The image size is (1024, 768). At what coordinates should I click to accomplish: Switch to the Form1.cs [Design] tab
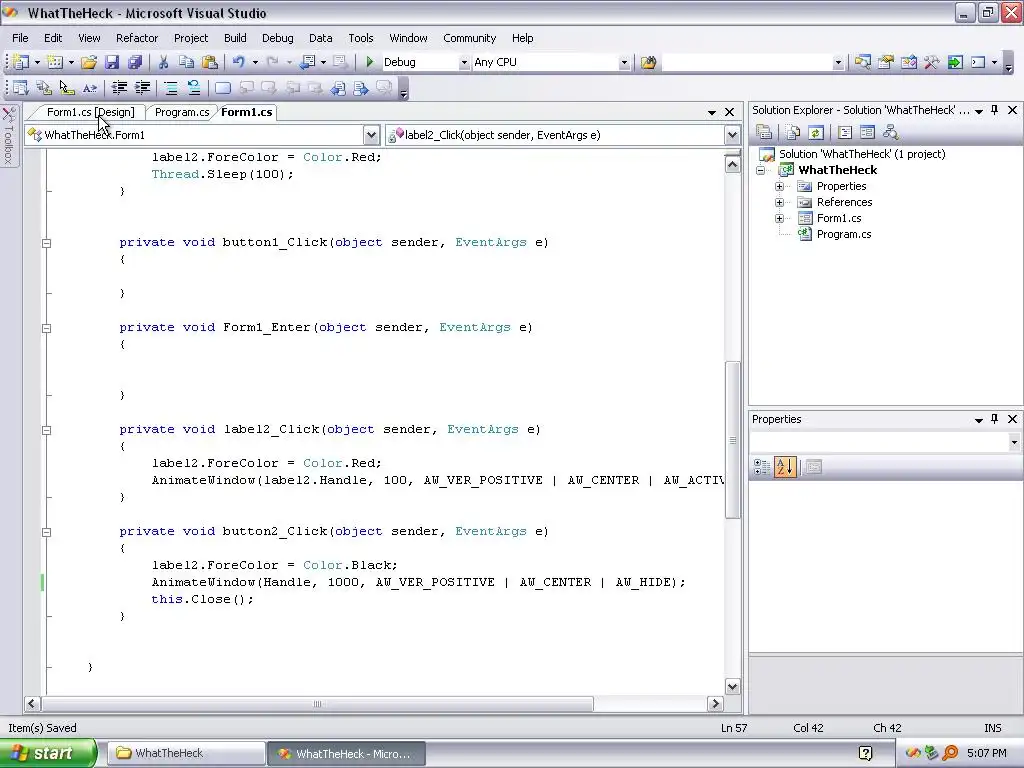90,112
